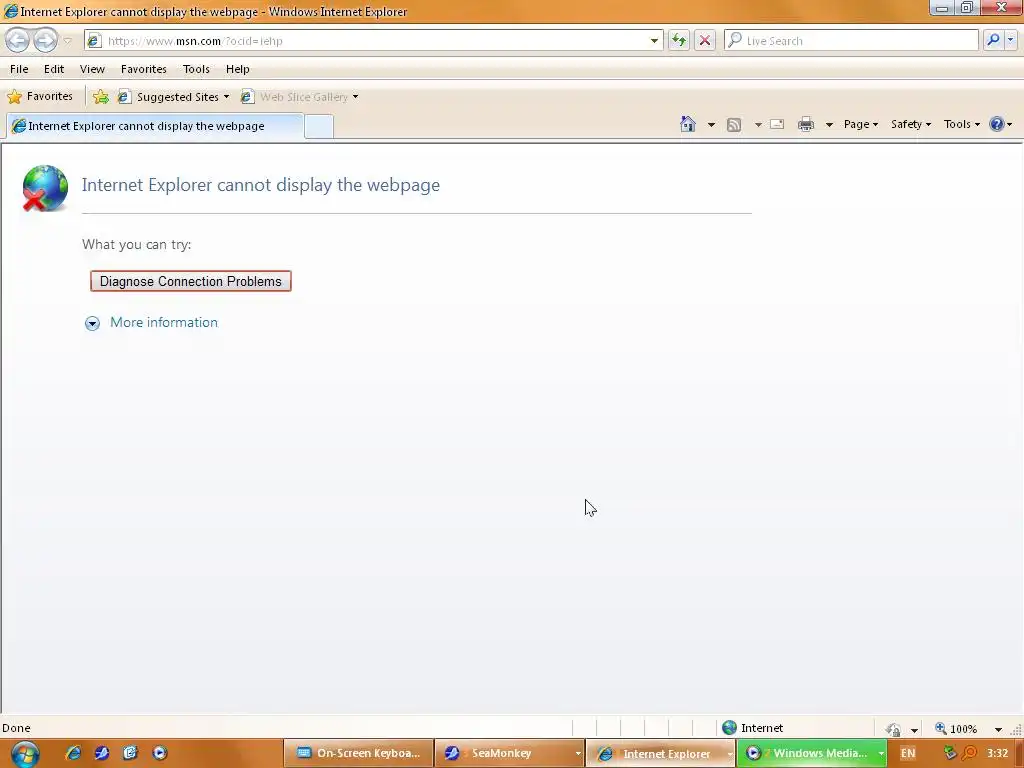This screenshot has width=1024, height=768.
Task: Launch Windows Media Player from Quick Launch
Action: pos(159,753)
